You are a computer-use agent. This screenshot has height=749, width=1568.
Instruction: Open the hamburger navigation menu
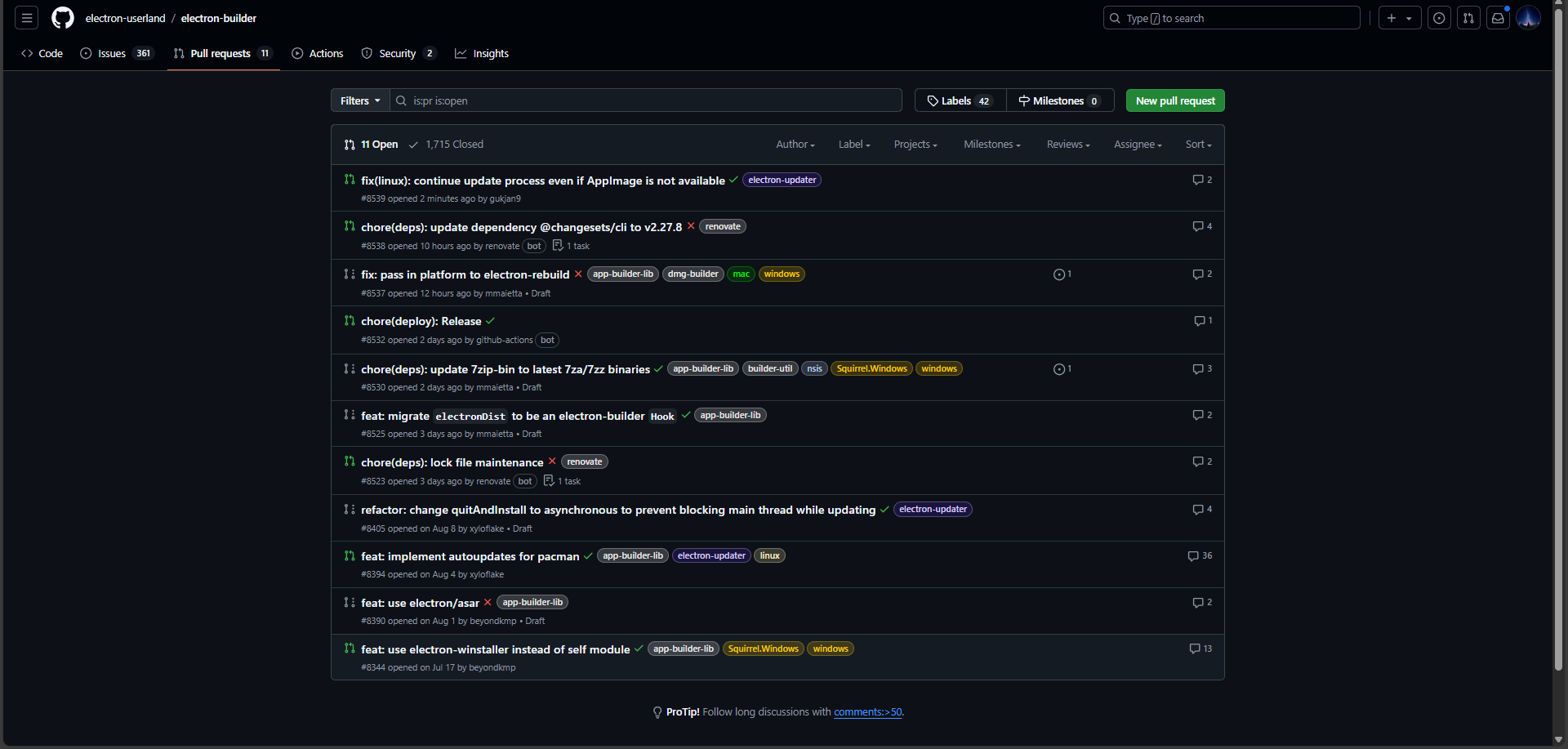pyautogui.click(x=27, y=18)
